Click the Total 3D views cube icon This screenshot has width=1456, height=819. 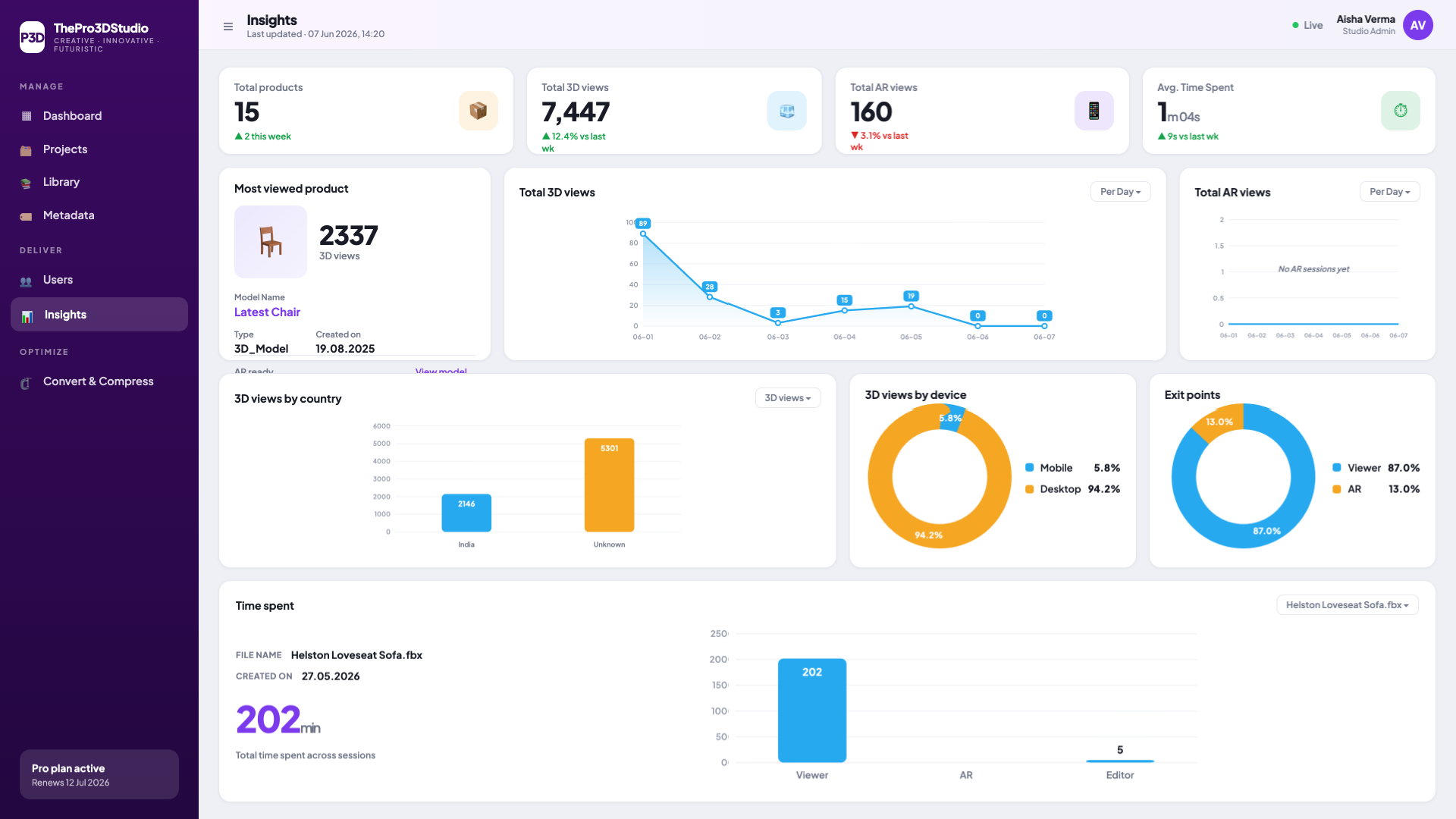click(787, 111)
